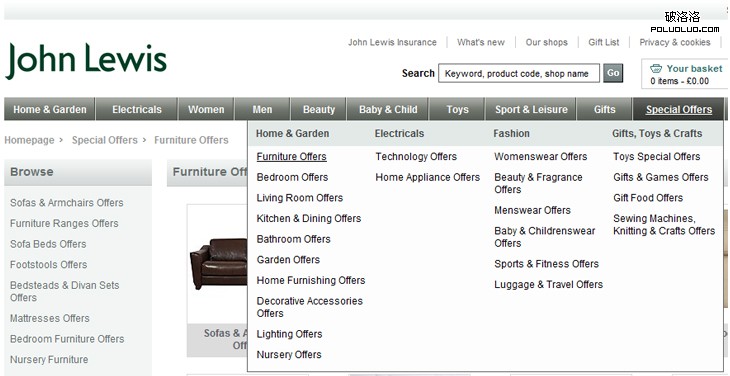730x376 pixels.
Task: Click the basket icon beside Your basket
Action: coord(656,69)
